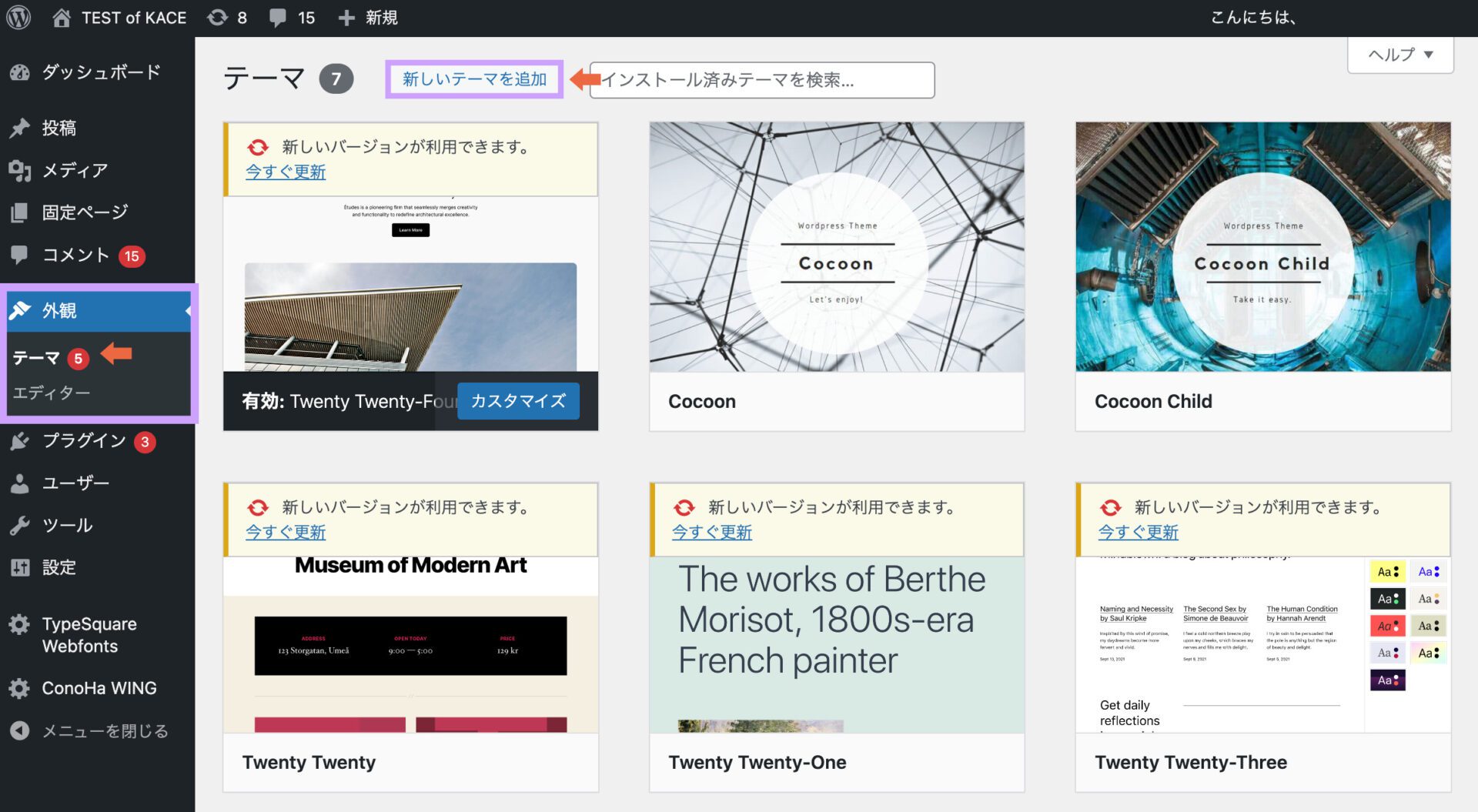
Task: Open エディター submenu item
Action: tap(52, 393)
